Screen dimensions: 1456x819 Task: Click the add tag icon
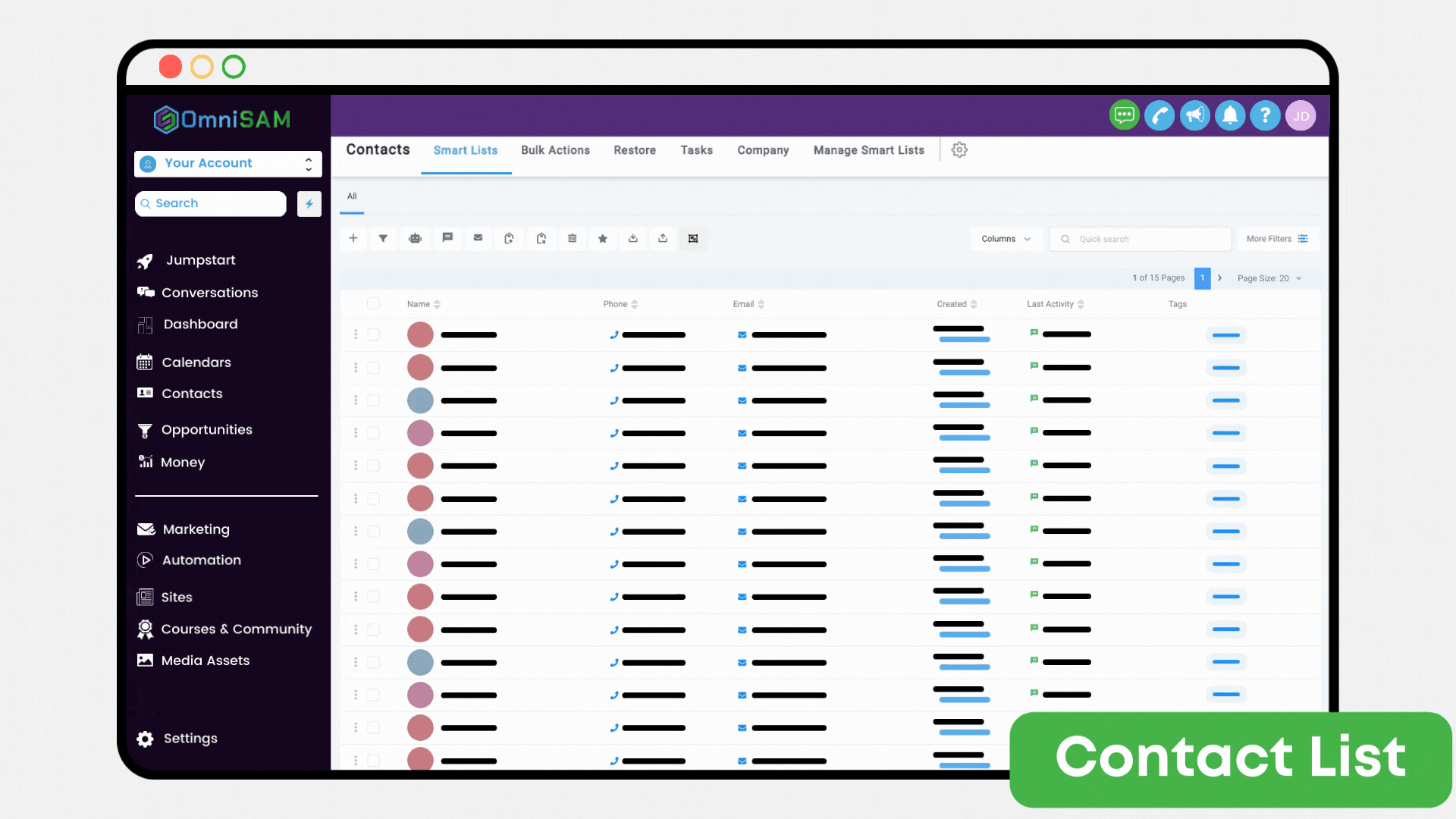[x=509, y=238]
